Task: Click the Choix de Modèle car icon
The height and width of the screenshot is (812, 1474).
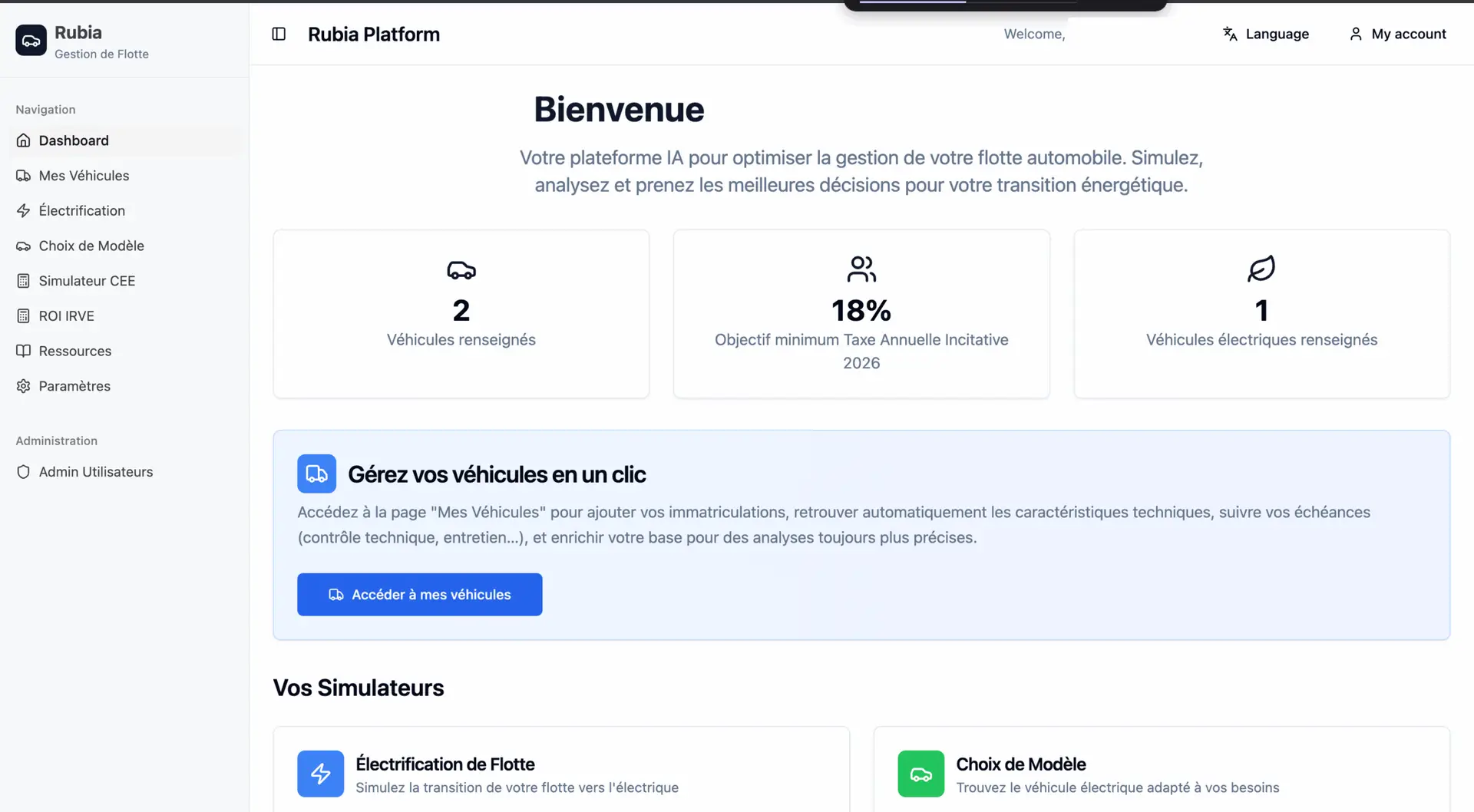Action: click(x=24, y=246)
